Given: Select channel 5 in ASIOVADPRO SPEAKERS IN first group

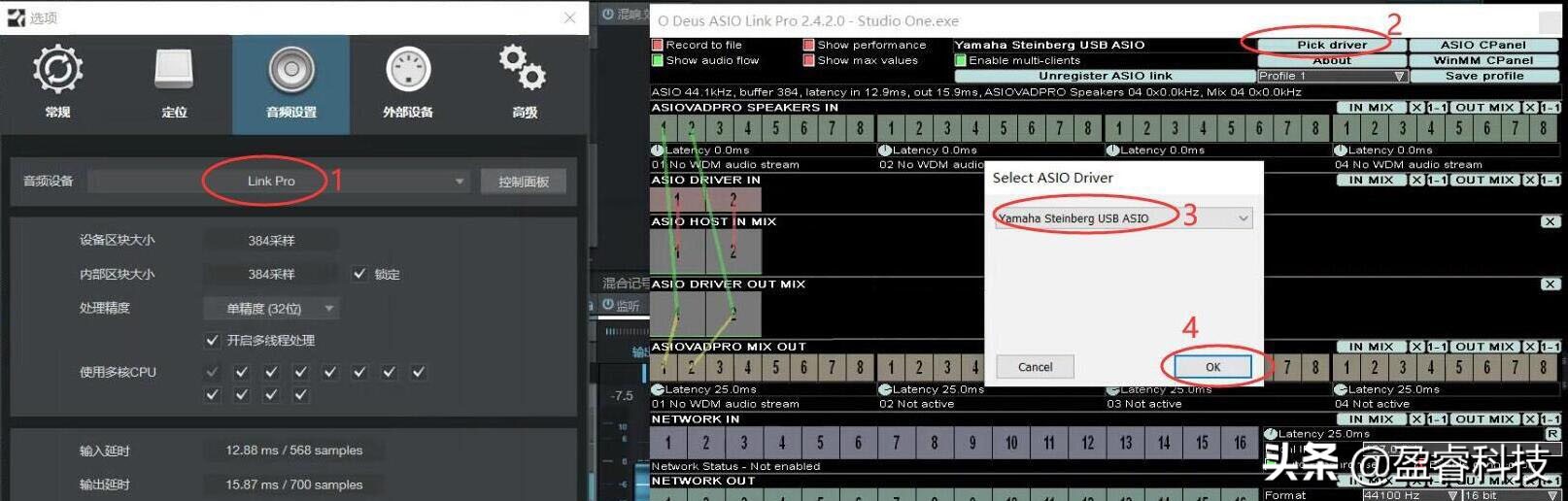Looking at the screenshot, I should point(775,127).
